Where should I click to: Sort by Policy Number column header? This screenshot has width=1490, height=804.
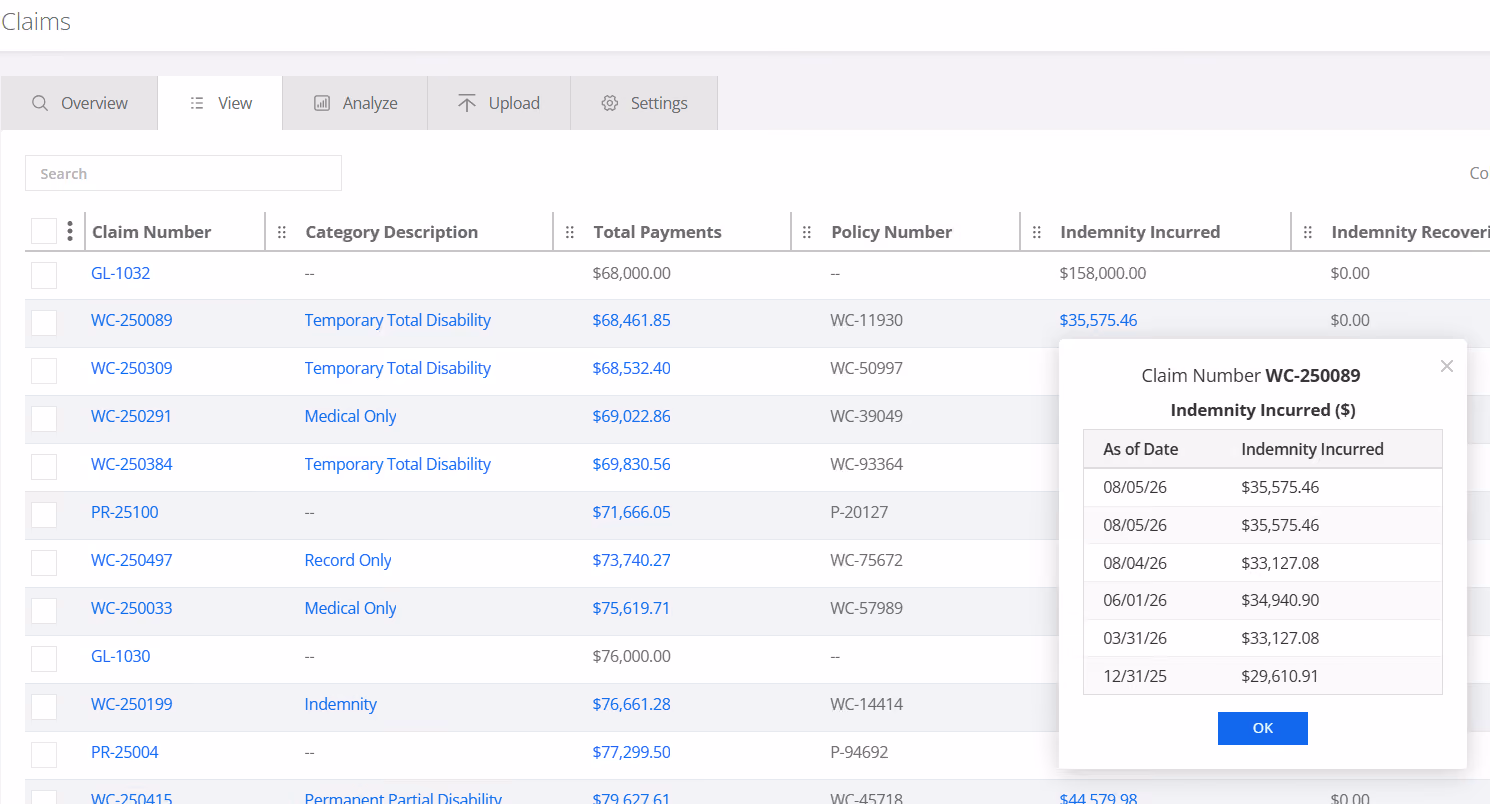pyautogui.click(x=891, y=232)
